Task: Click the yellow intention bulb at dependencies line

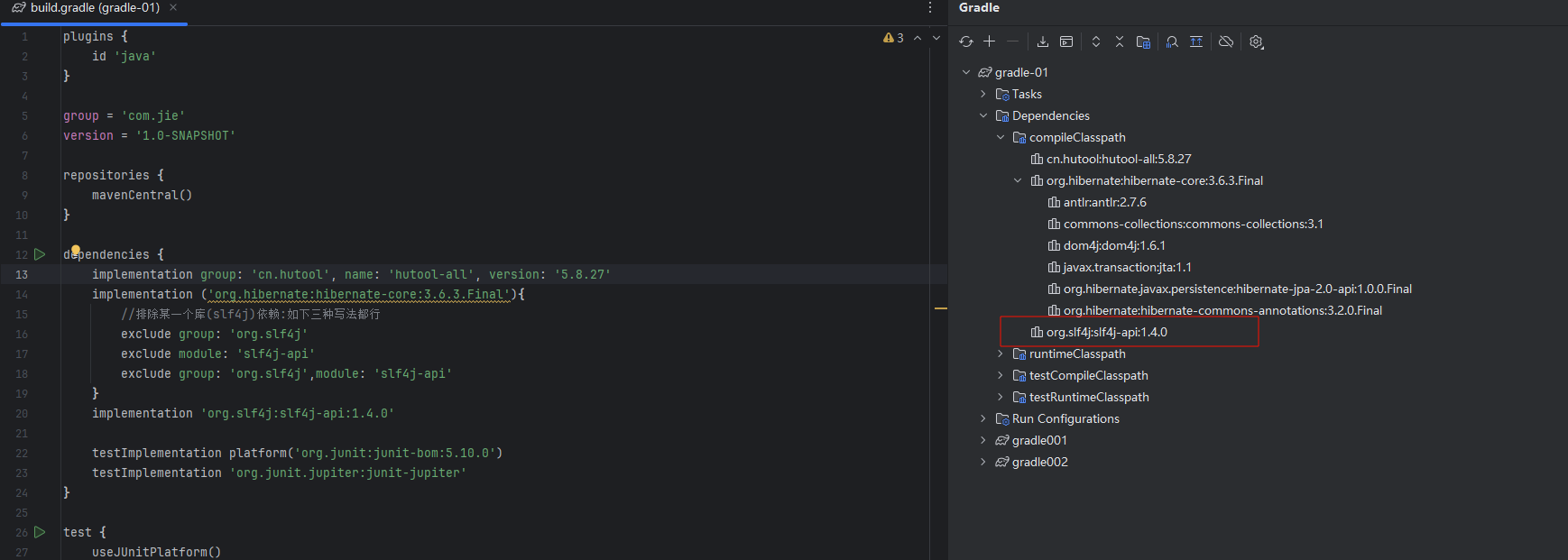Action: coord(76,250)
